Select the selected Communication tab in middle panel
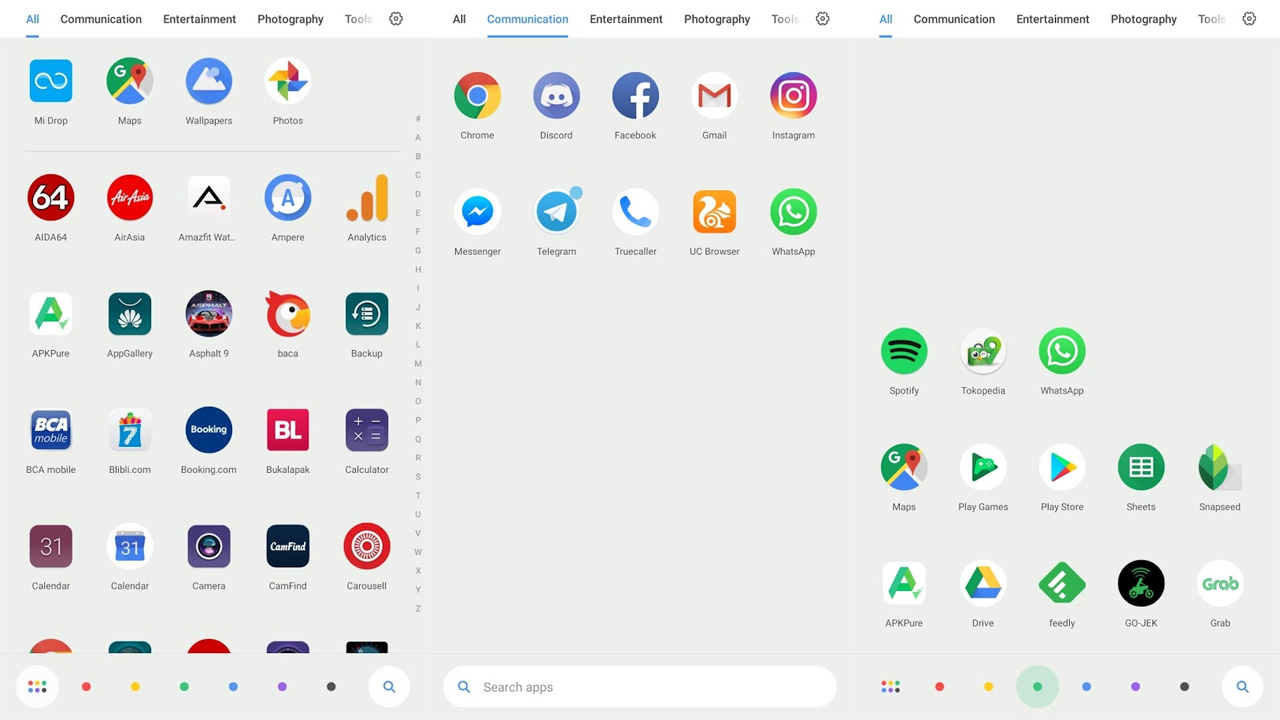1280x720 pixels. pos(527,19)
